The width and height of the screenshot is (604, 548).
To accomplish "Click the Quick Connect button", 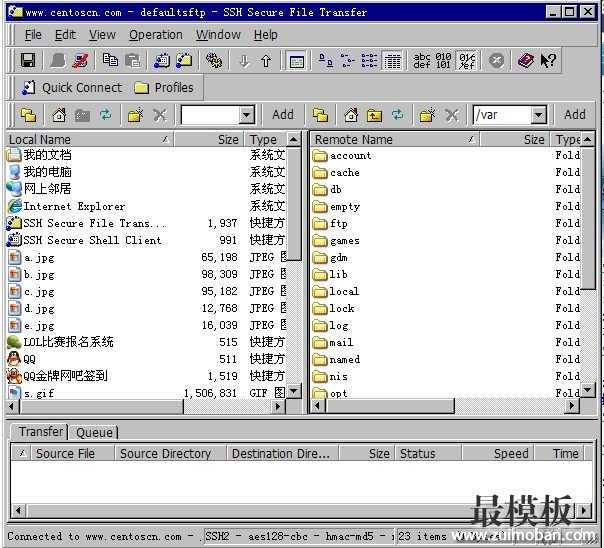I will coord(72,88).
